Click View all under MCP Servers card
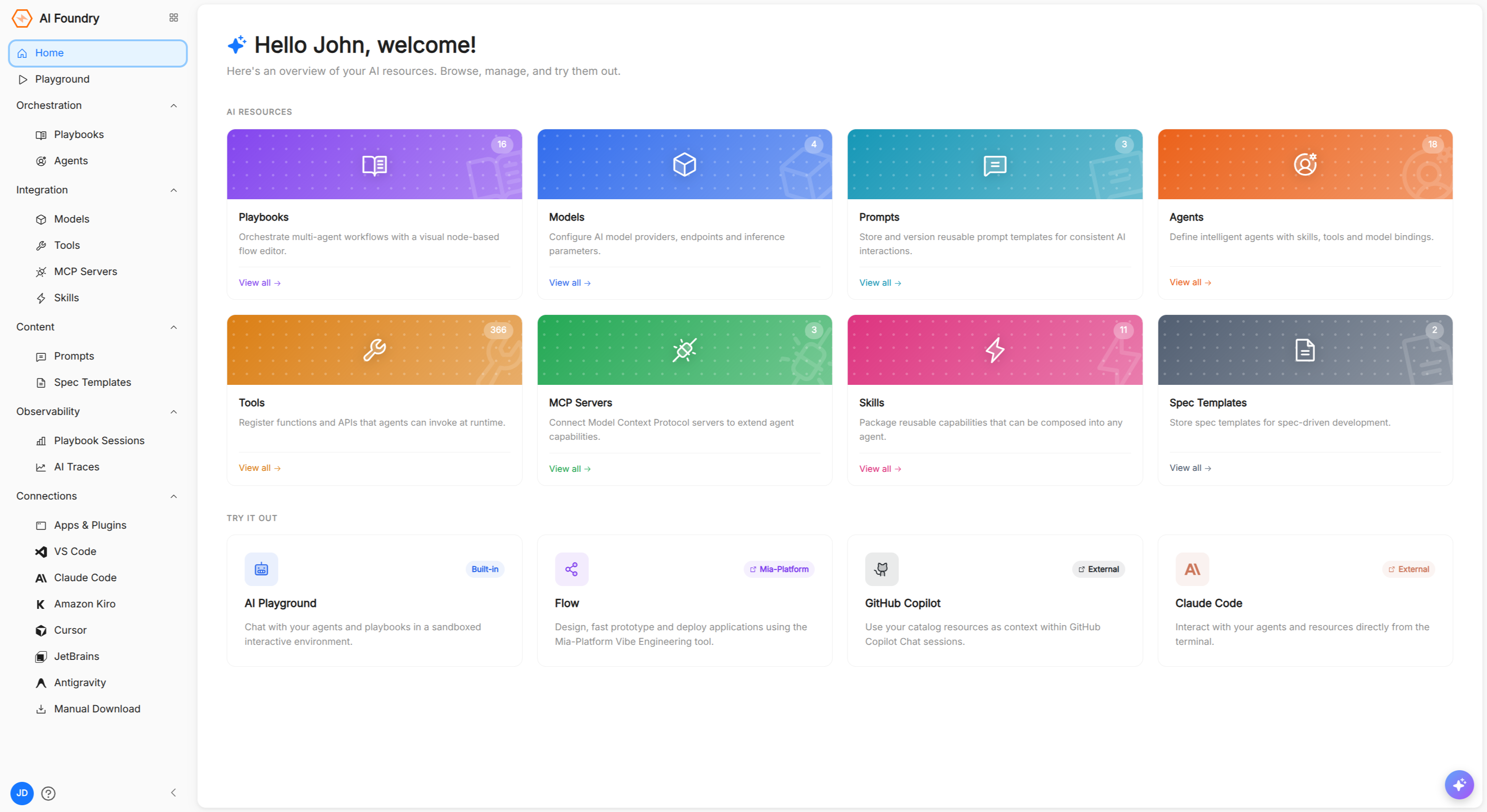 click(570, 468)
